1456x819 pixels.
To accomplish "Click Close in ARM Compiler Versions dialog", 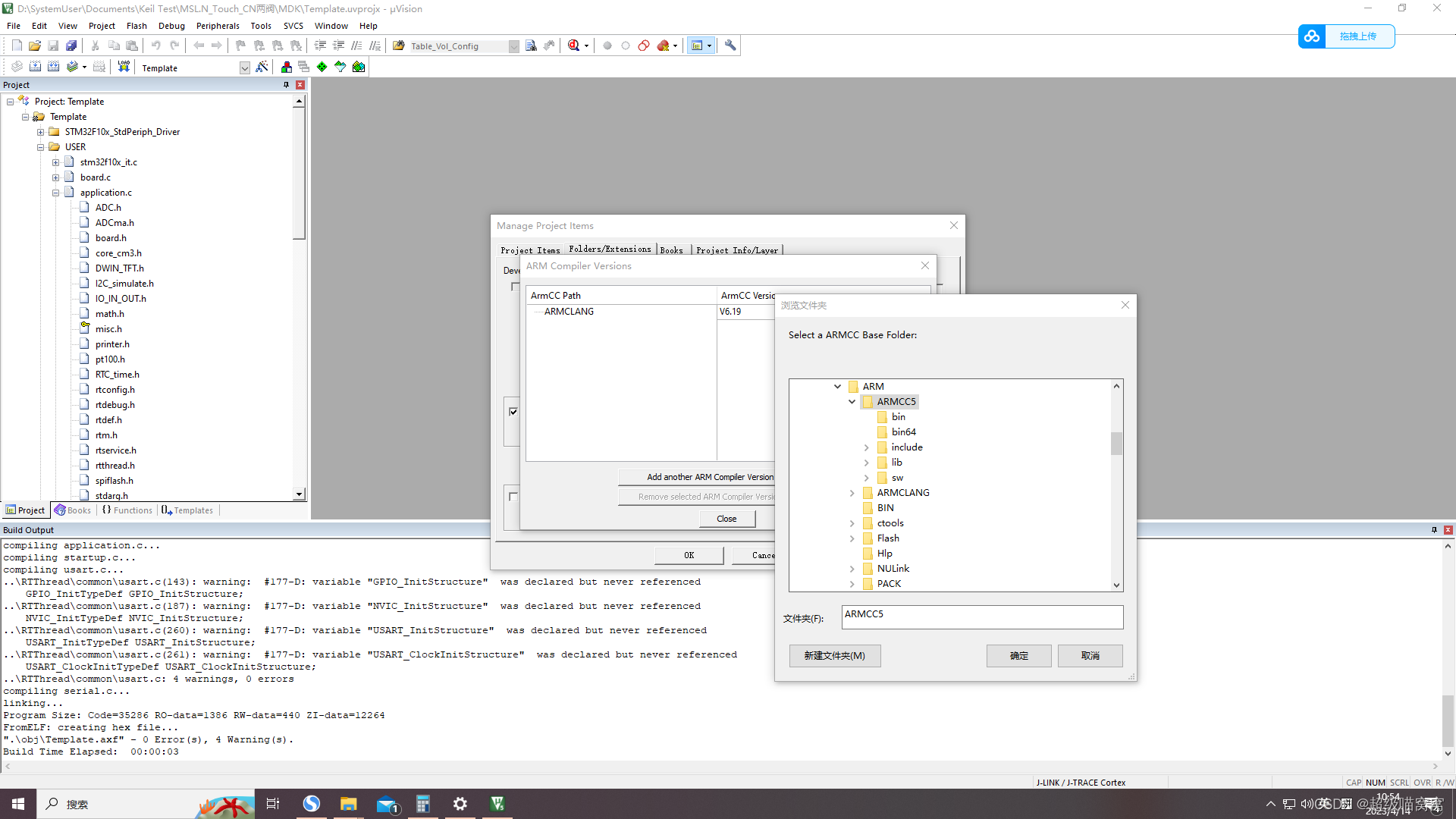I will [x=726, y=519].
